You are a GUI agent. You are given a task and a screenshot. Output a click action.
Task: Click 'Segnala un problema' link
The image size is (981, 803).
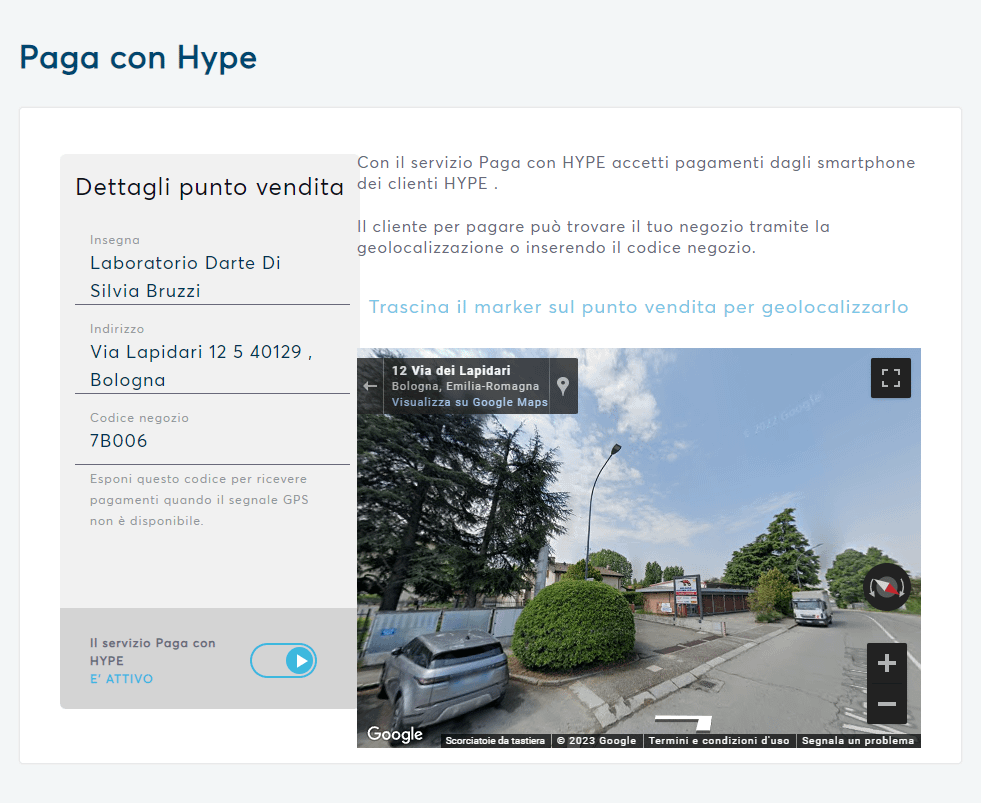(858, 740)
